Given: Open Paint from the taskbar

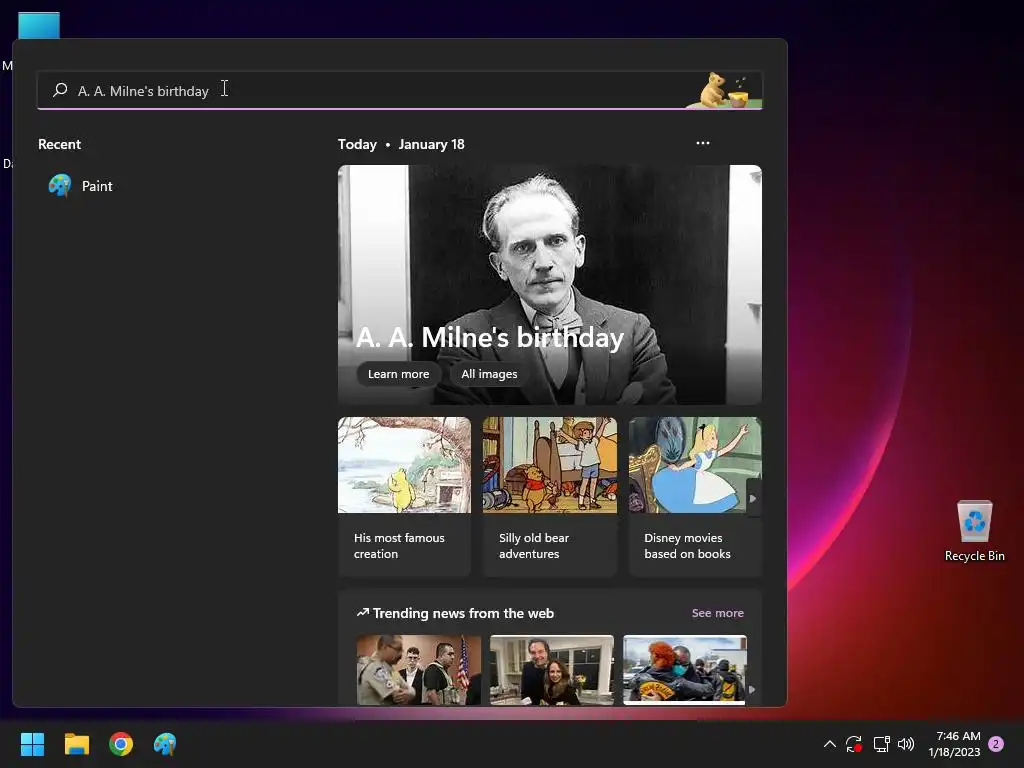Looking at the screenshot, I should tap(165, 744).
